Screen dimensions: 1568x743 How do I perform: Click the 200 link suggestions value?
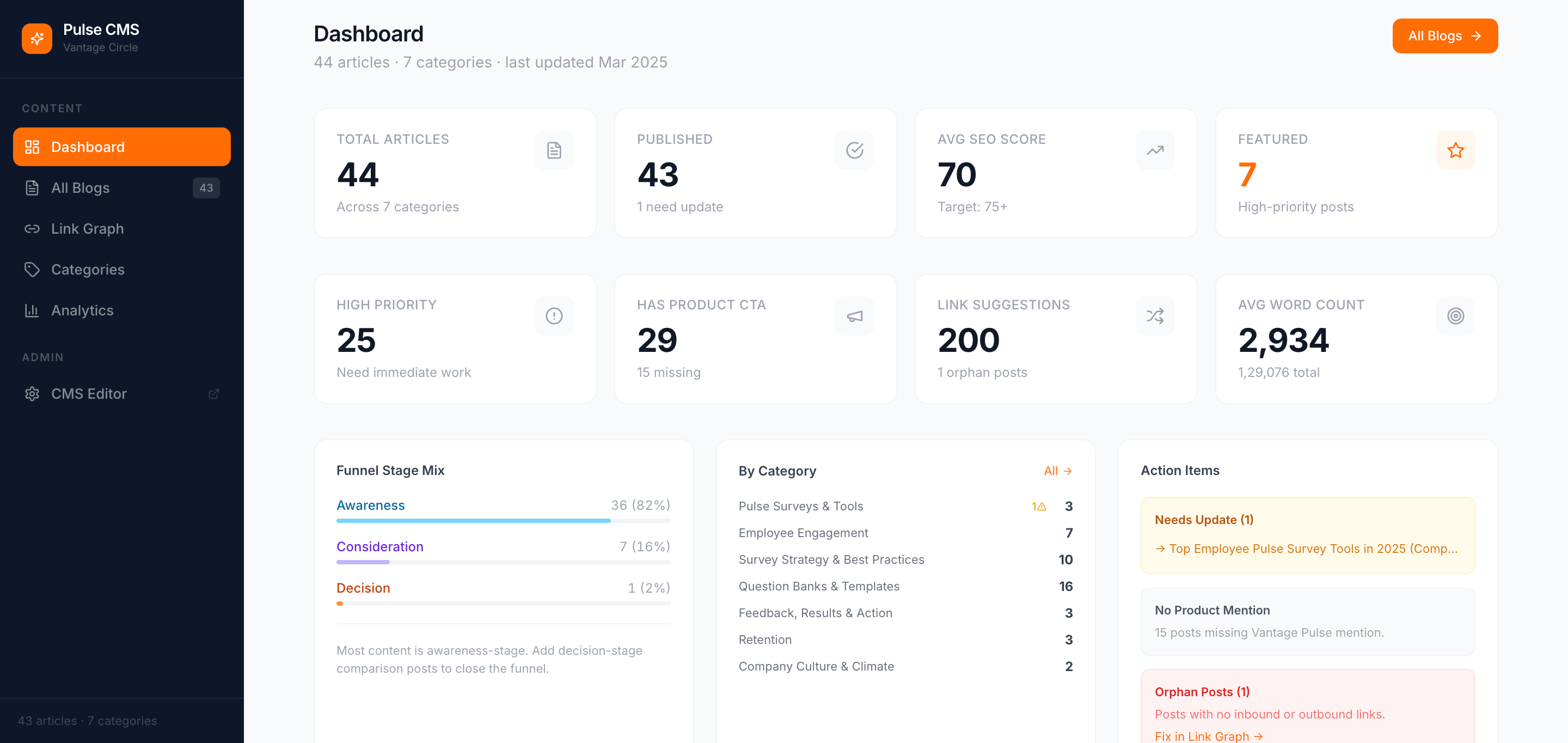pos(969,340)
